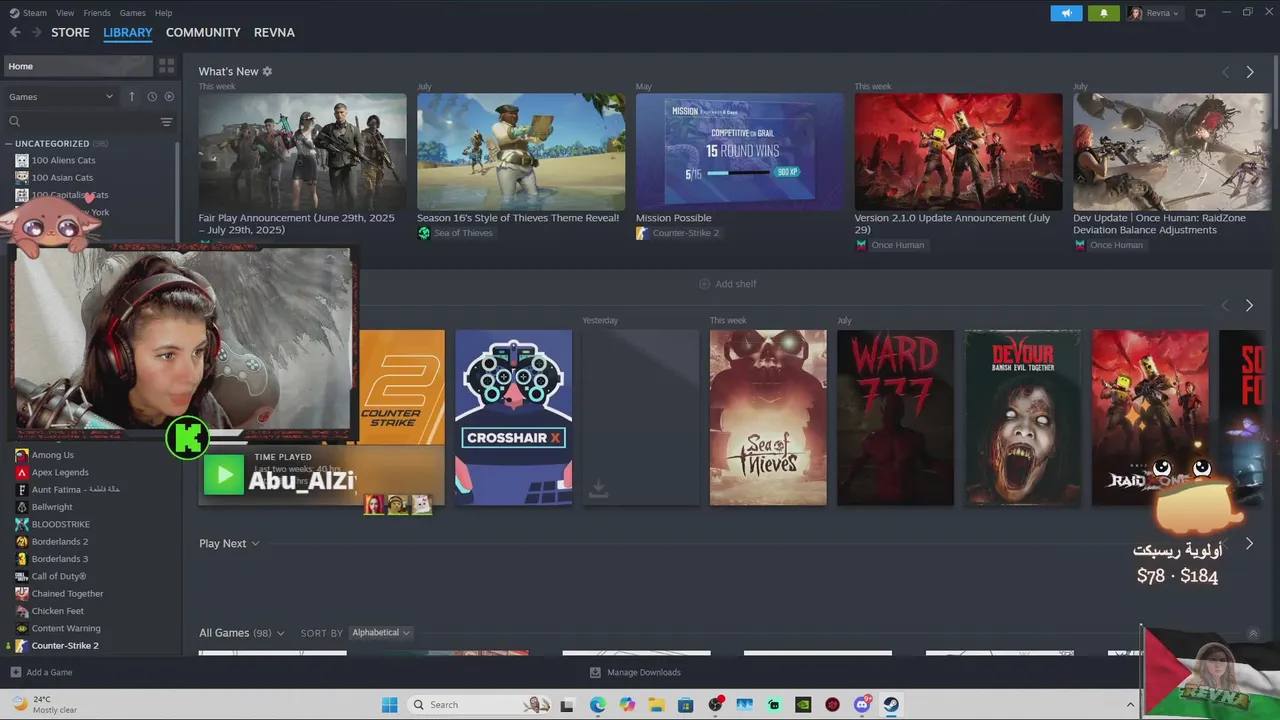Open Version 2.1.0 Update Announcement news

(959, 152)
